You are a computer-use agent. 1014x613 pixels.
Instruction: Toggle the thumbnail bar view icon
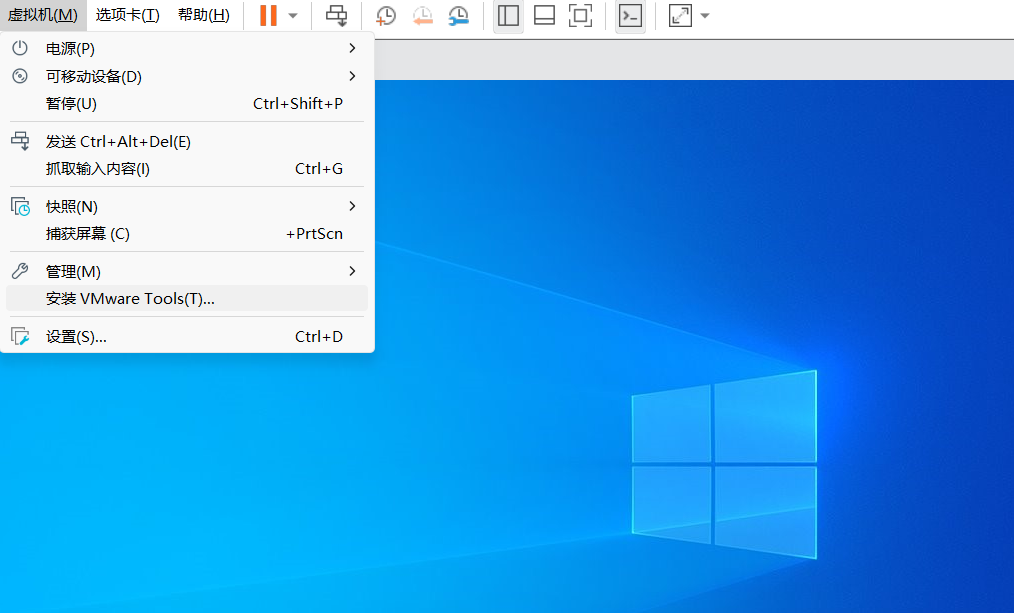pos(545,16)
